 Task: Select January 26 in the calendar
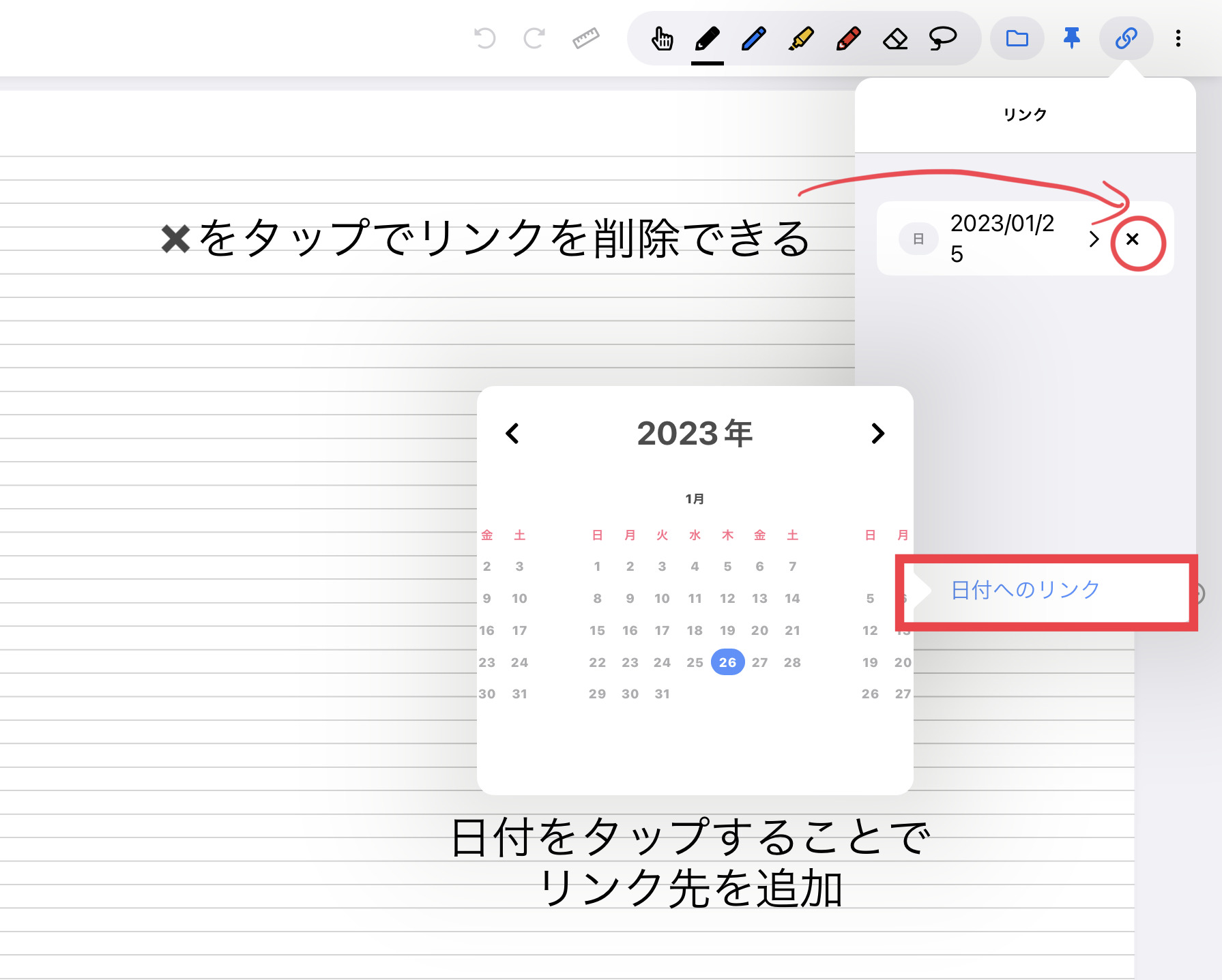[727, 662]
